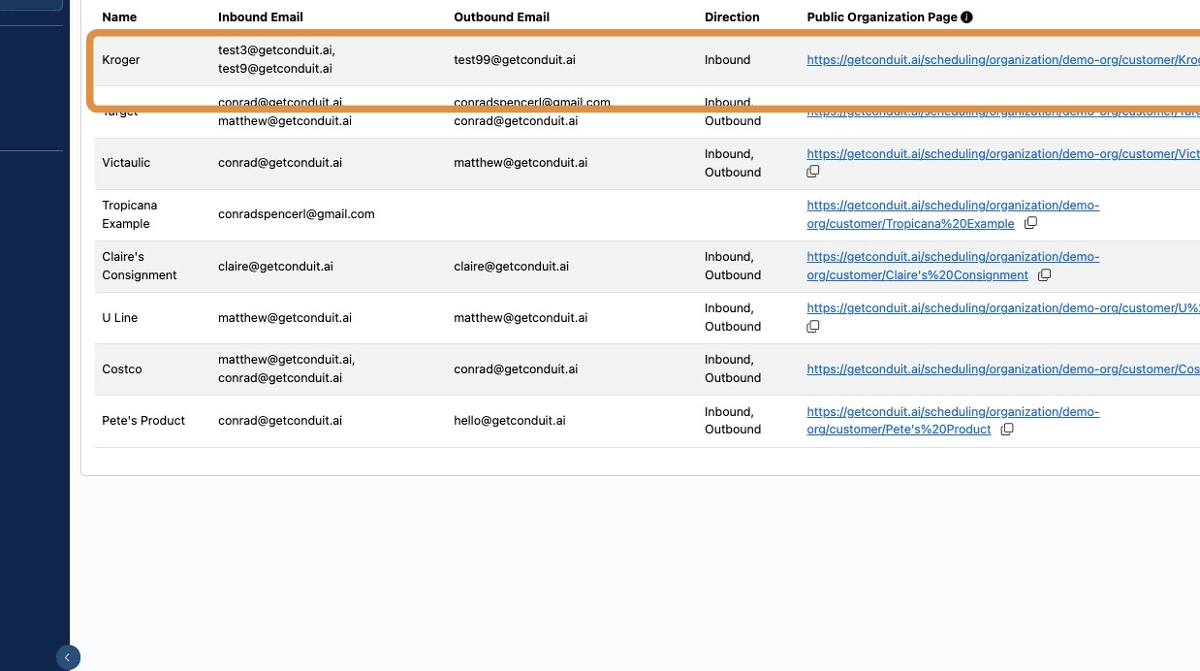Click Pete's Product direction cell

pos(733,420)
